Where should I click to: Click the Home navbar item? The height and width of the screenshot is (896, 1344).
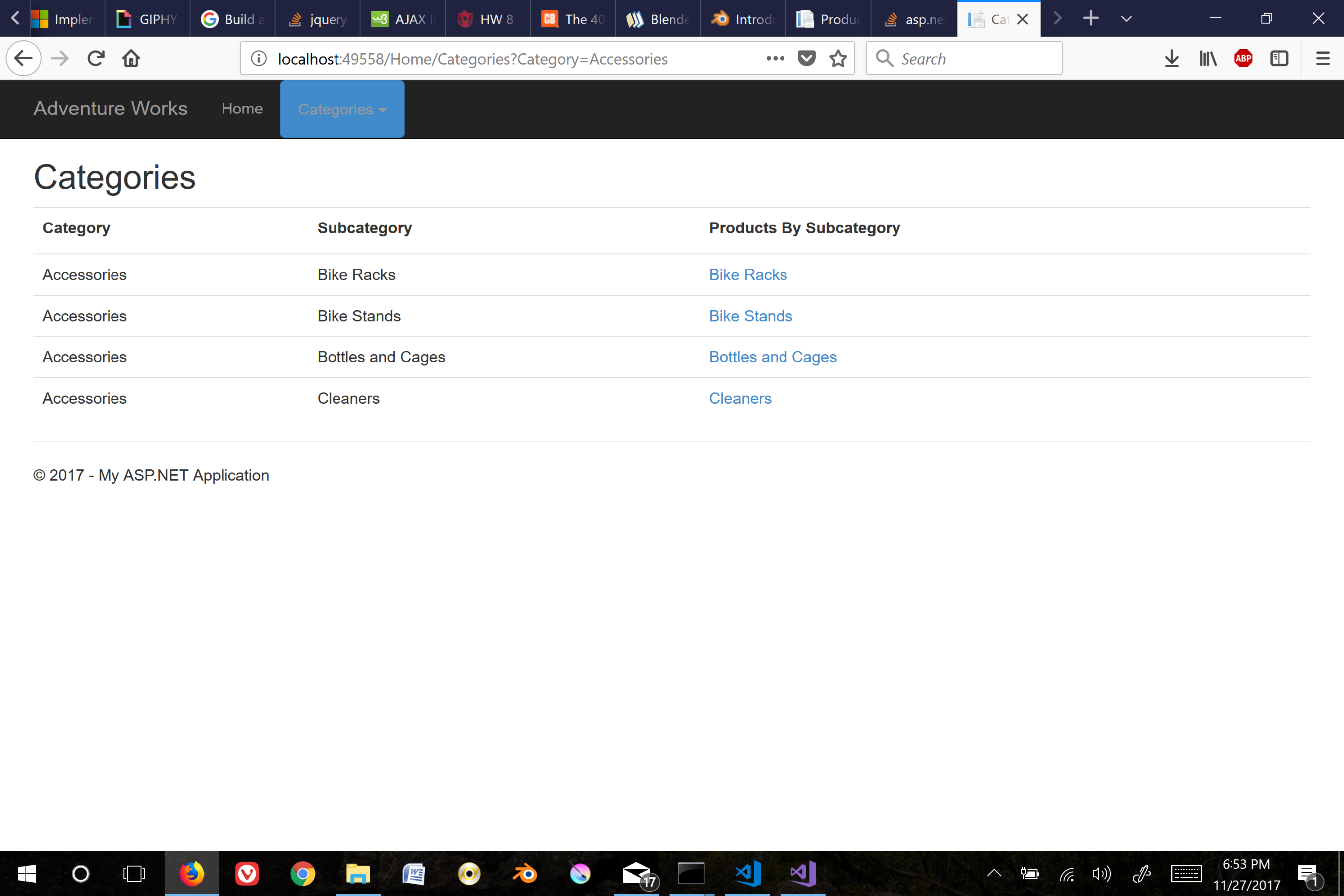click(242, 109)
